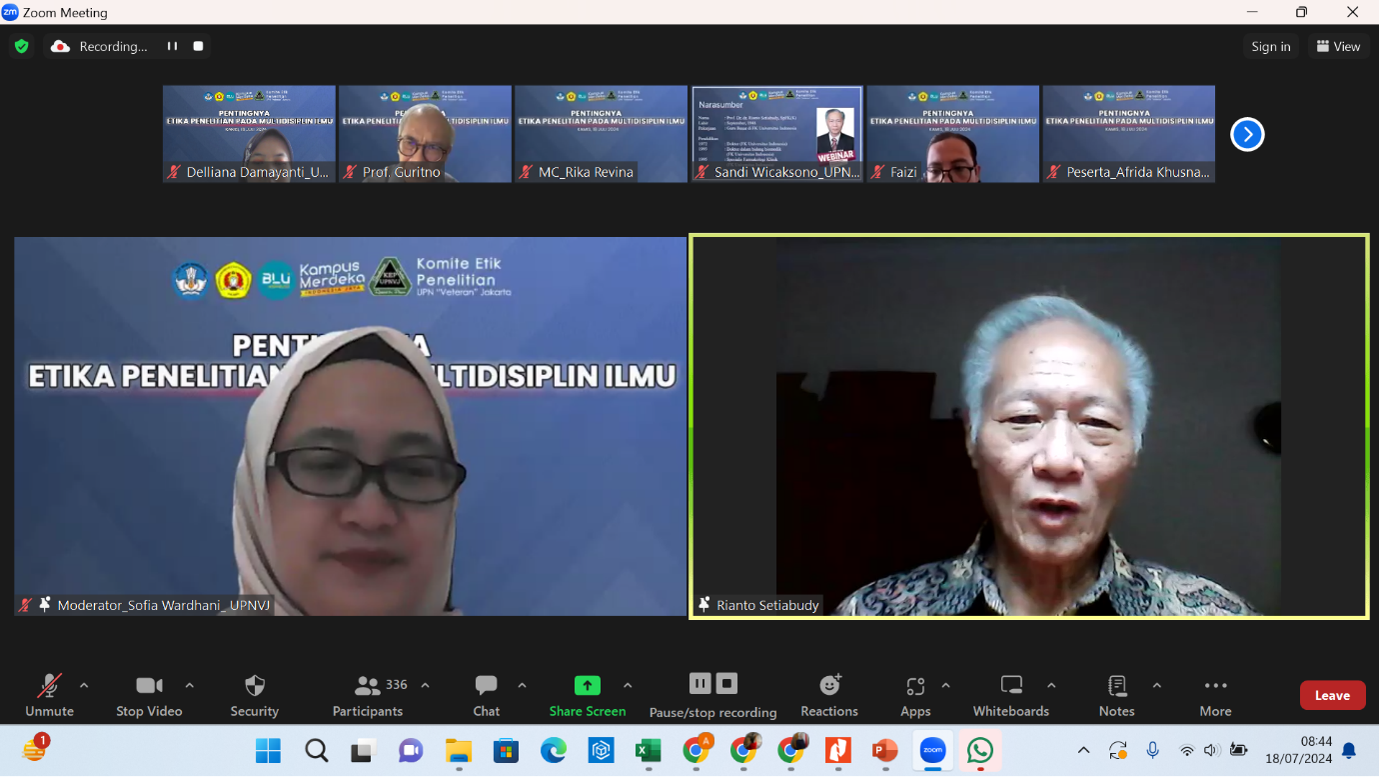
Task: Open the Security shield options
Action: (x=254, y=695)
